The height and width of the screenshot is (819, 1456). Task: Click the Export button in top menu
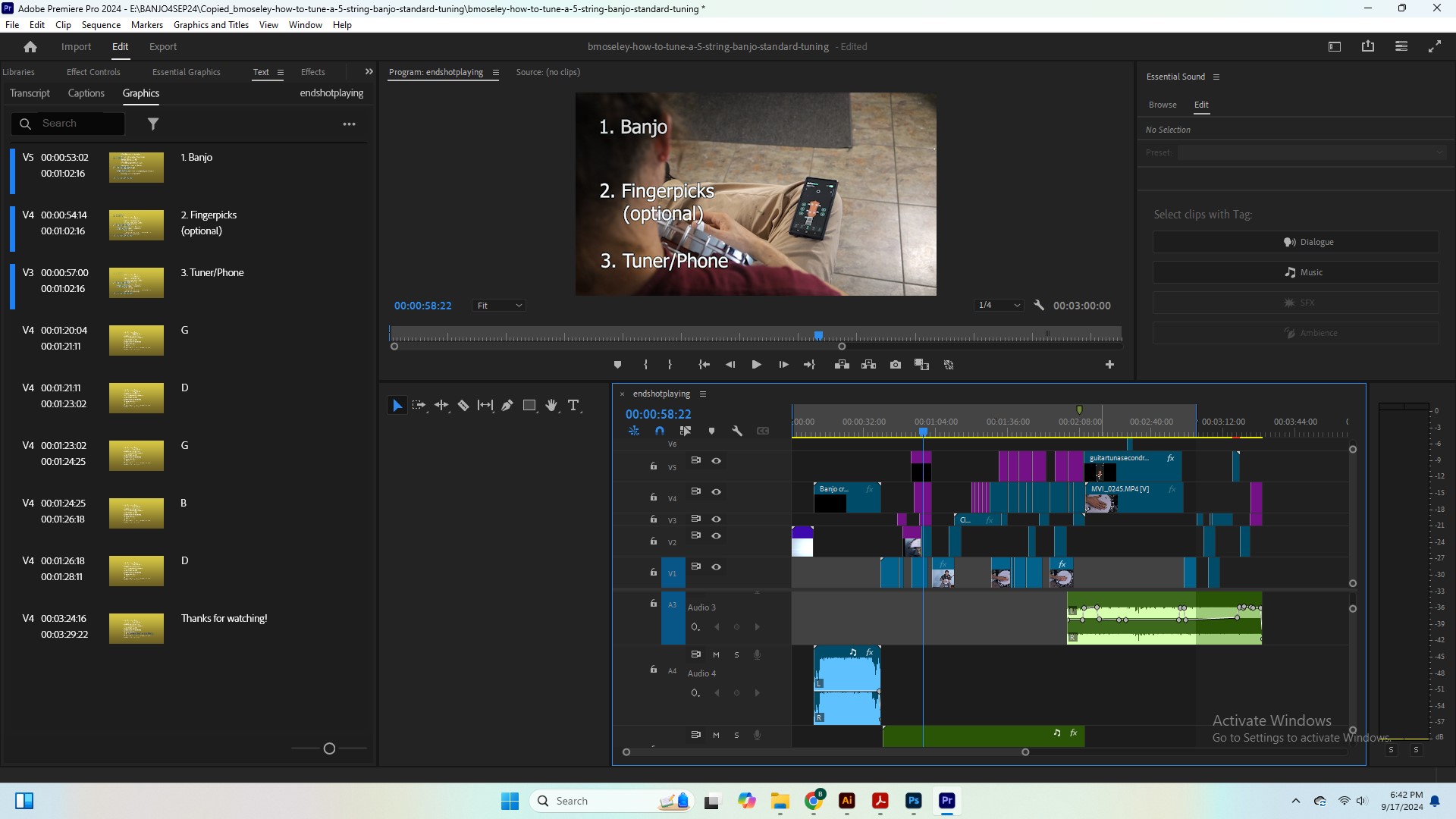(x=163, y=47)
